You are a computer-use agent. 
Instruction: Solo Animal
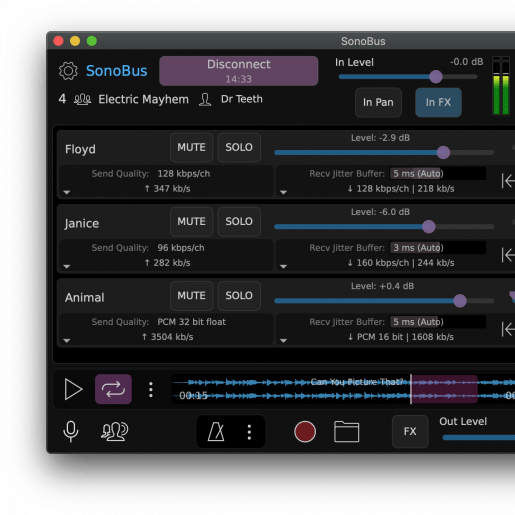(x=239, y=296)
